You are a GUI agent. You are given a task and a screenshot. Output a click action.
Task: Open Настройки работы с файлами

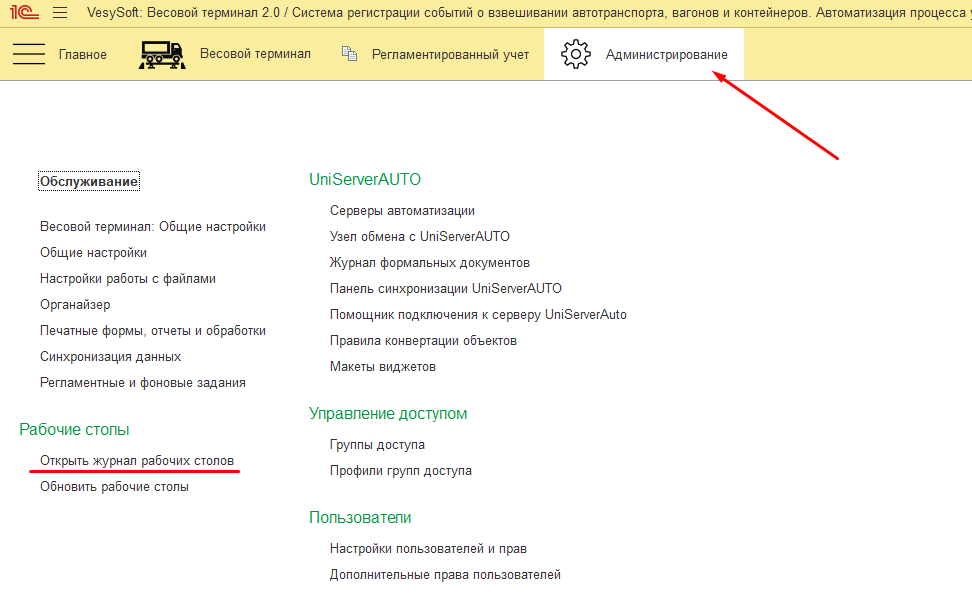click(128, 279)
